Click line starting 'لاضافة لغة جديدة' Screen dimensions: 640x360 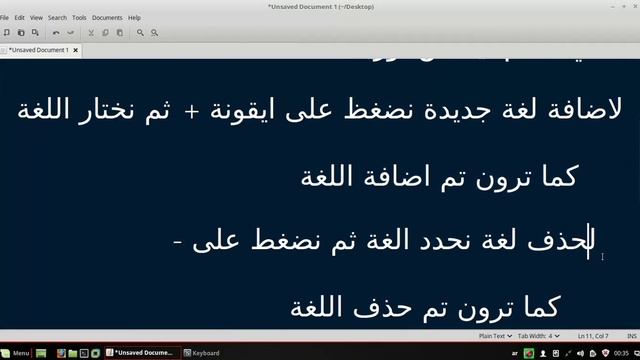(x=320, y=110)
